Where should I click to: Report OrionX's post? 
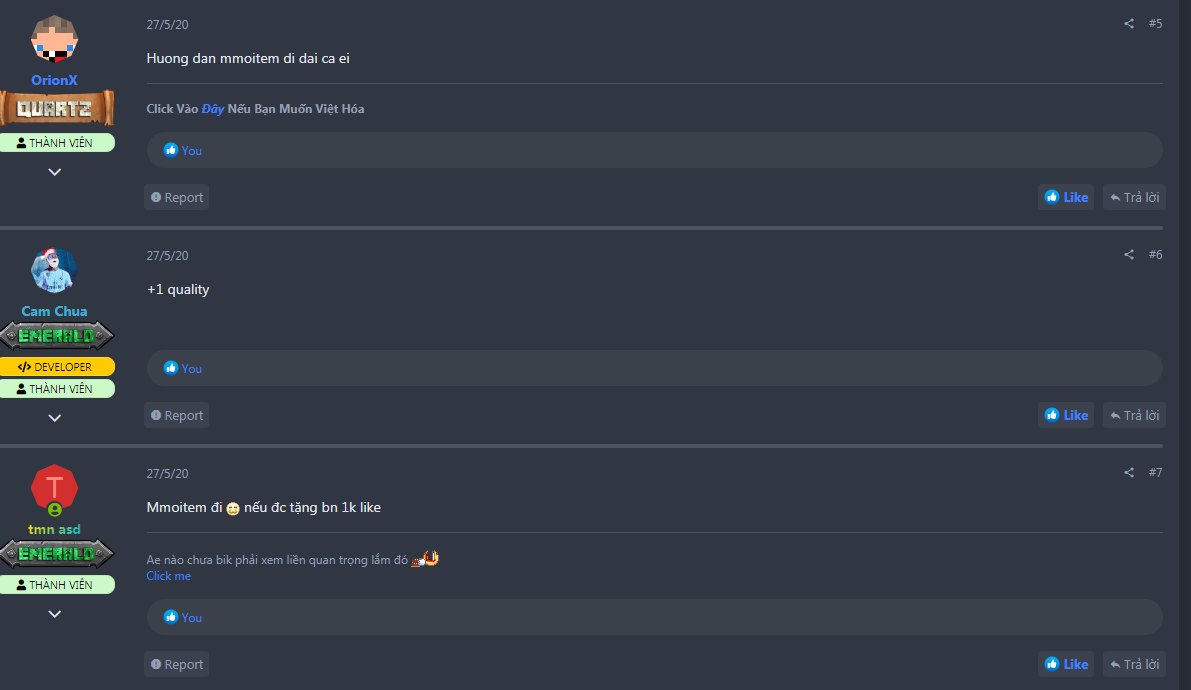[x=177, y=197]
